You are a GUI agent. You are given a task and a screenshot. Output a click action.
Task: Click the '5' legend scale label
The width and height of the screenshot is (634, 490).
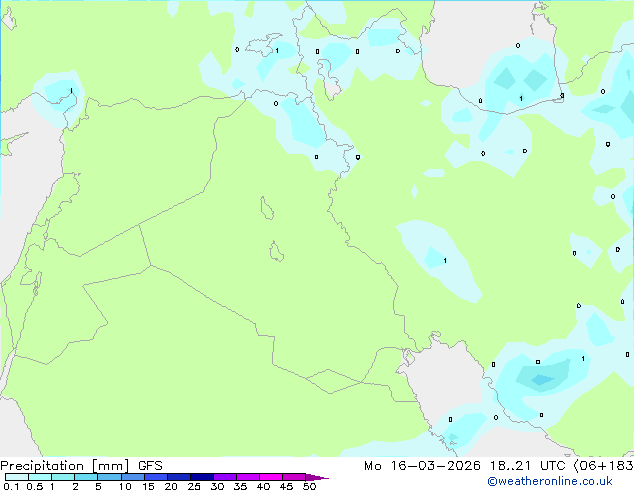pos(98,486)
